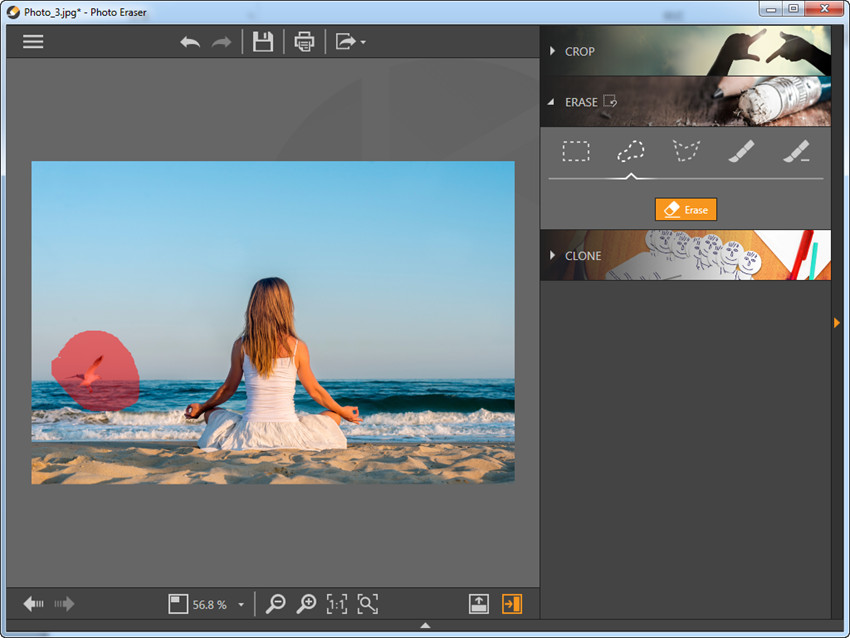This screenshot has width=850, height=638.
Task: Click the meditating woman in the photo
Action: coord(273,364)
